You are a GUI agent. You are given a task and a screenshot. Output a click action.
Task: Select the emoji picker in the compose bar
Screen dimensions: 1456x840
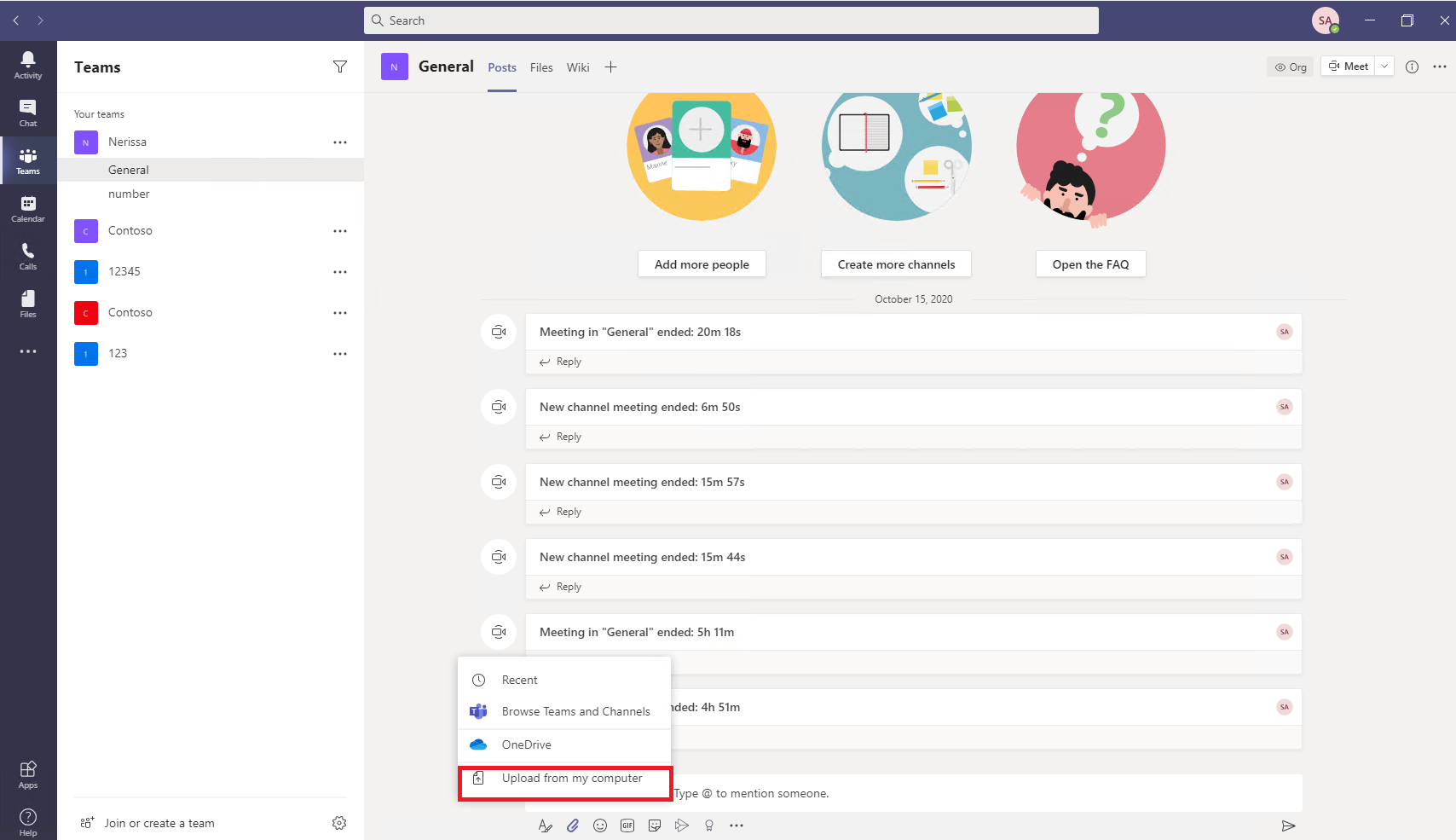pos(600,825)
